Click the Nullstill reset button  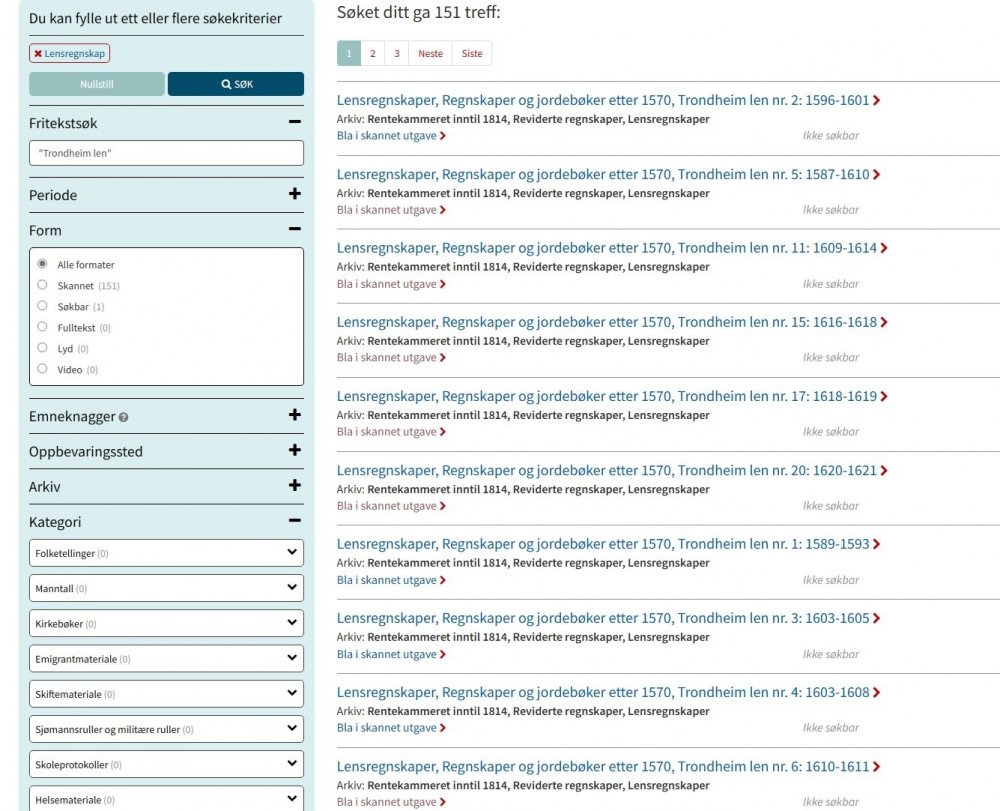pos(97,84)
